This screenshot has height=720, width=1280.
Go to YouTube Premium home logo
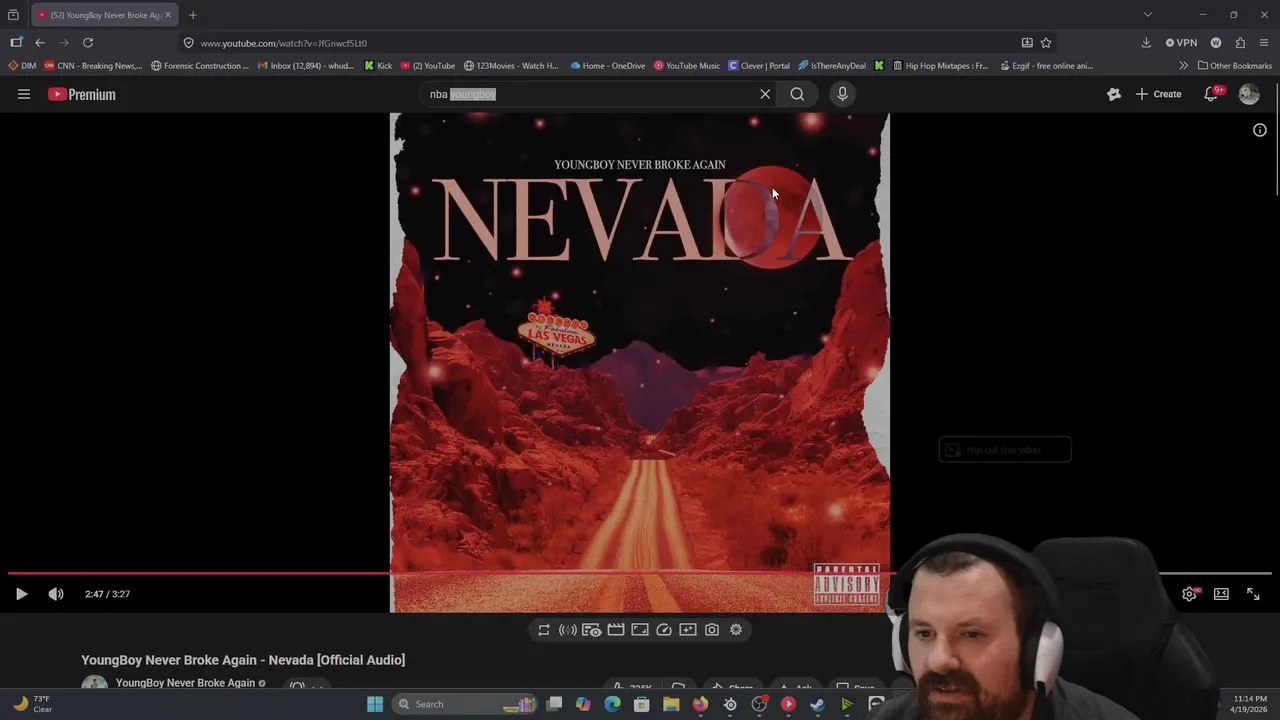coord(82,94)
